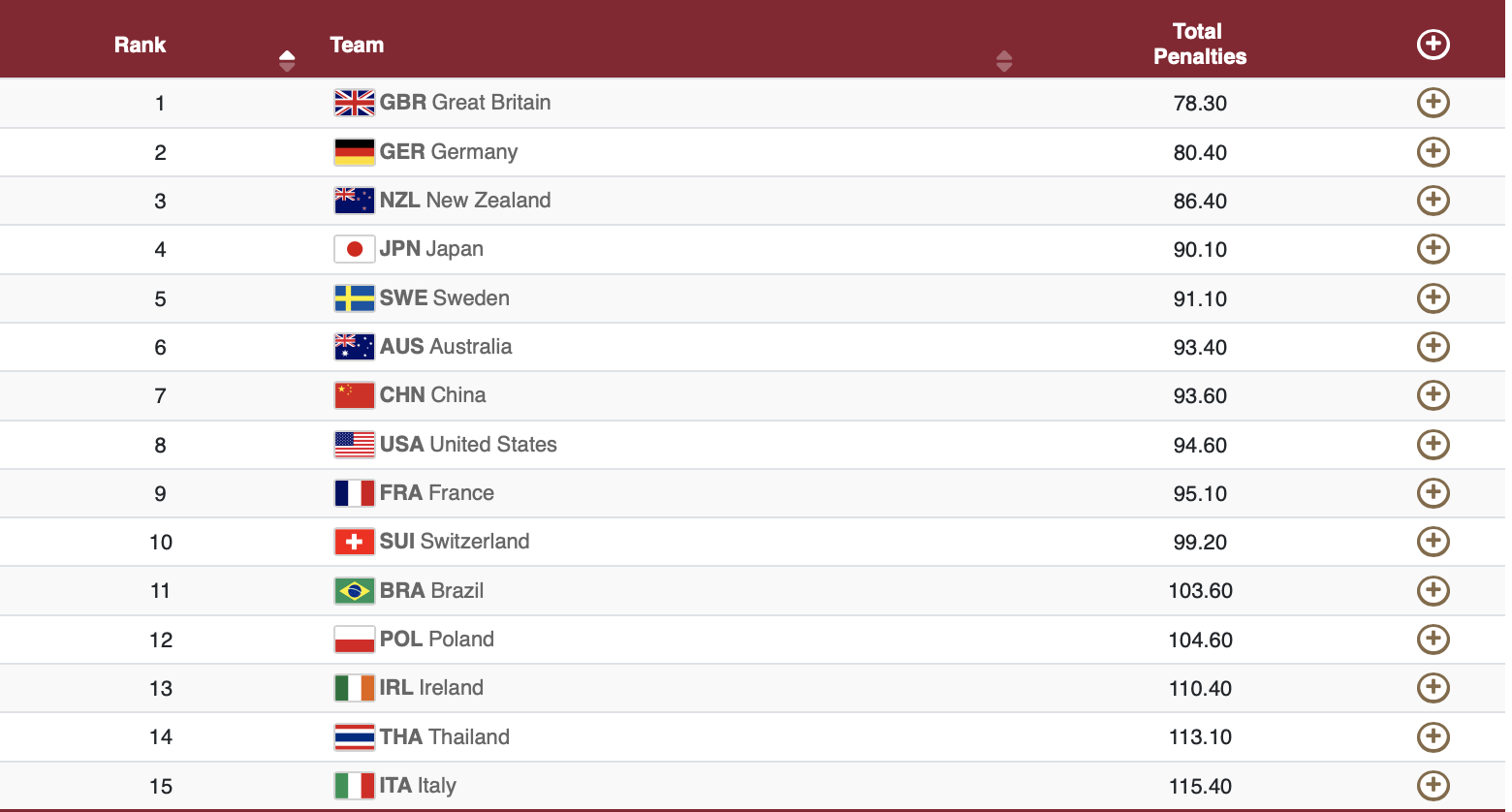This screenshot has height=812, width=1512.
Task: Click the Brazil flag icon
Action: click(354, 591)
